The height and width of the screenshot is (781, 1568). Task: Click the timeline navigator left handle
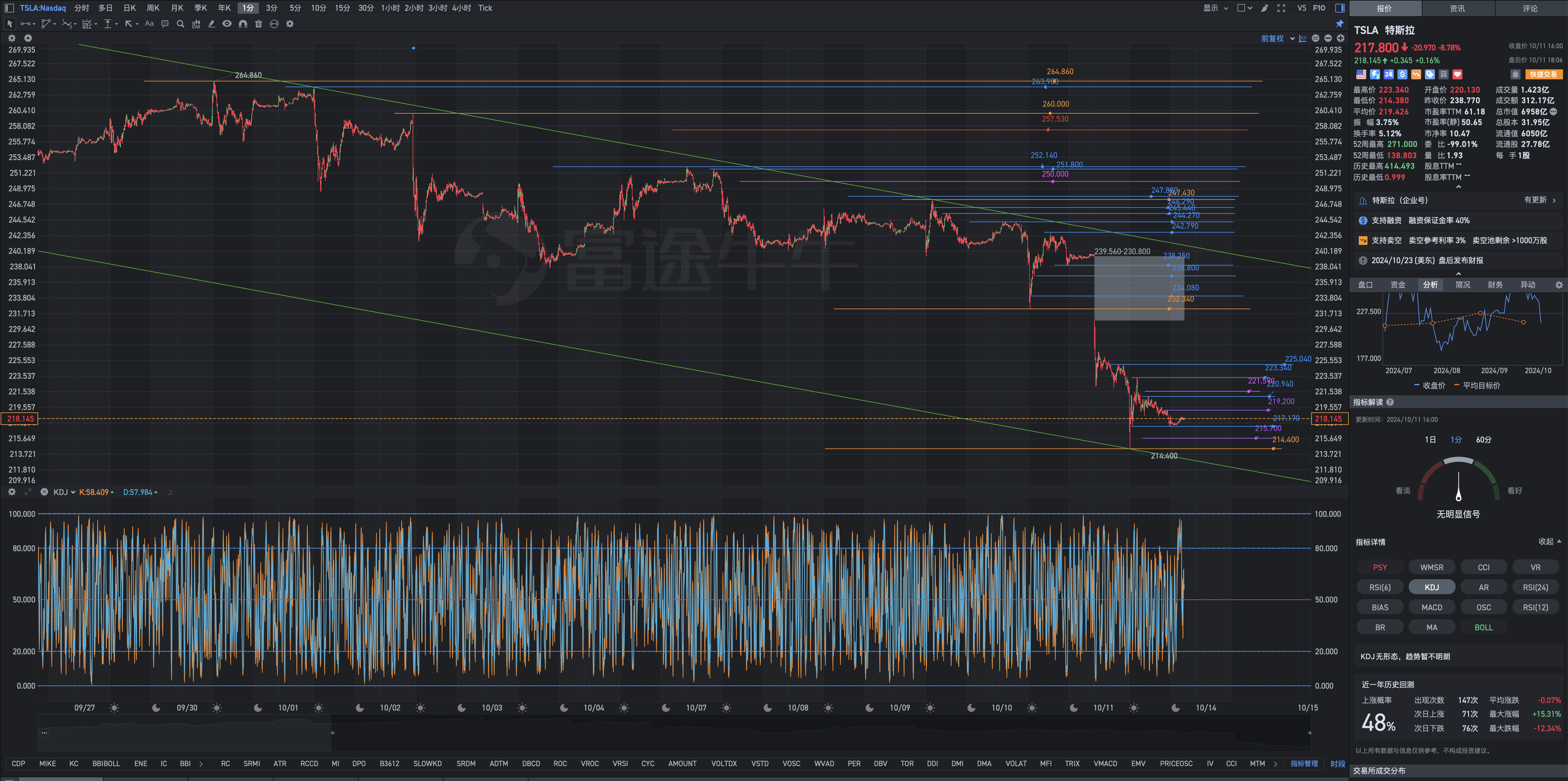(333, 733)
